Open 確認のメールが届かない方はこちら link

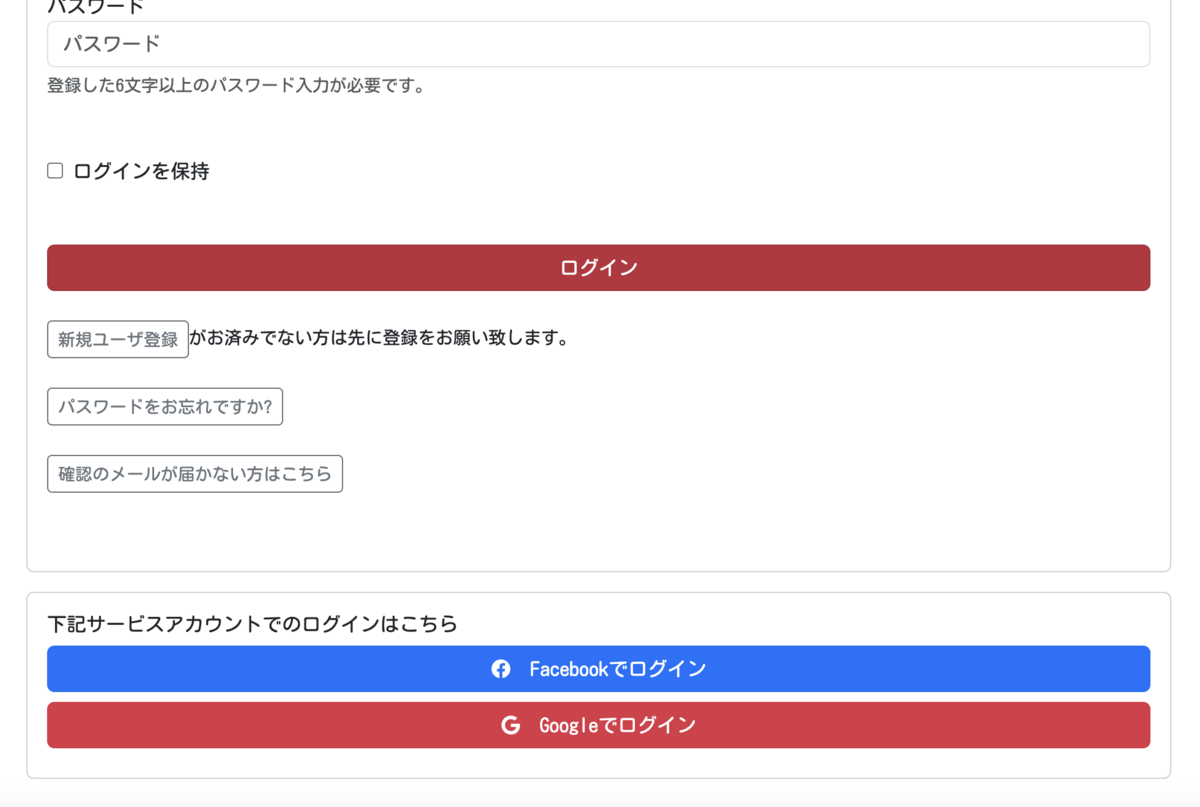pyautogui.click(x=195, y=474)
